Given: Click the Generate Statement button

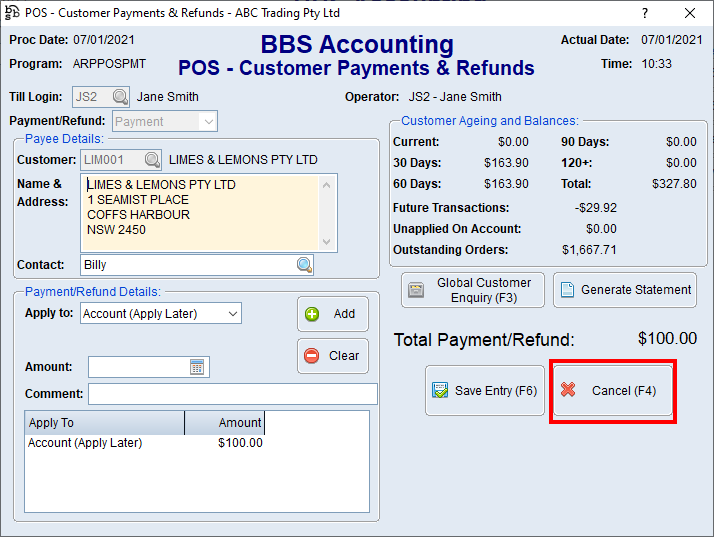Looking at the screenshot, I should click(x=624, y=290).
